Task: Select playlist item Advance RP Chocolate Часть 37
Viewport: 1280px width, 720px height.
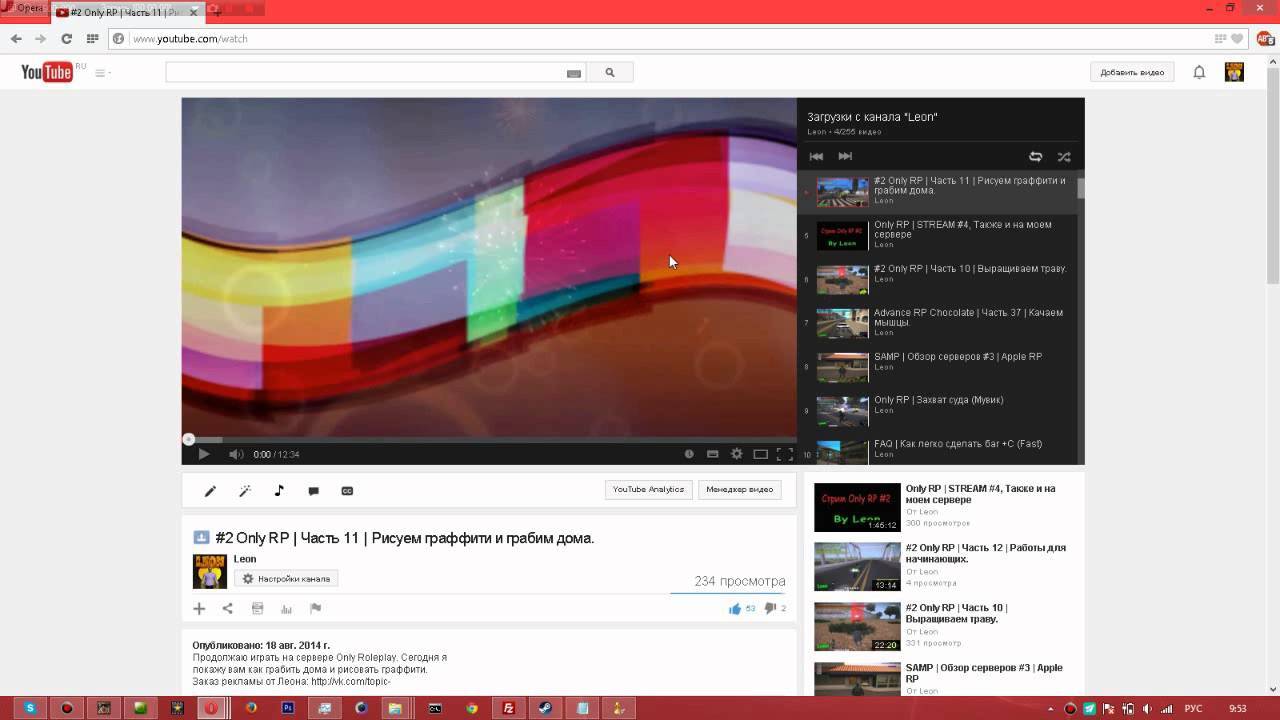Action: click(938, 322)
